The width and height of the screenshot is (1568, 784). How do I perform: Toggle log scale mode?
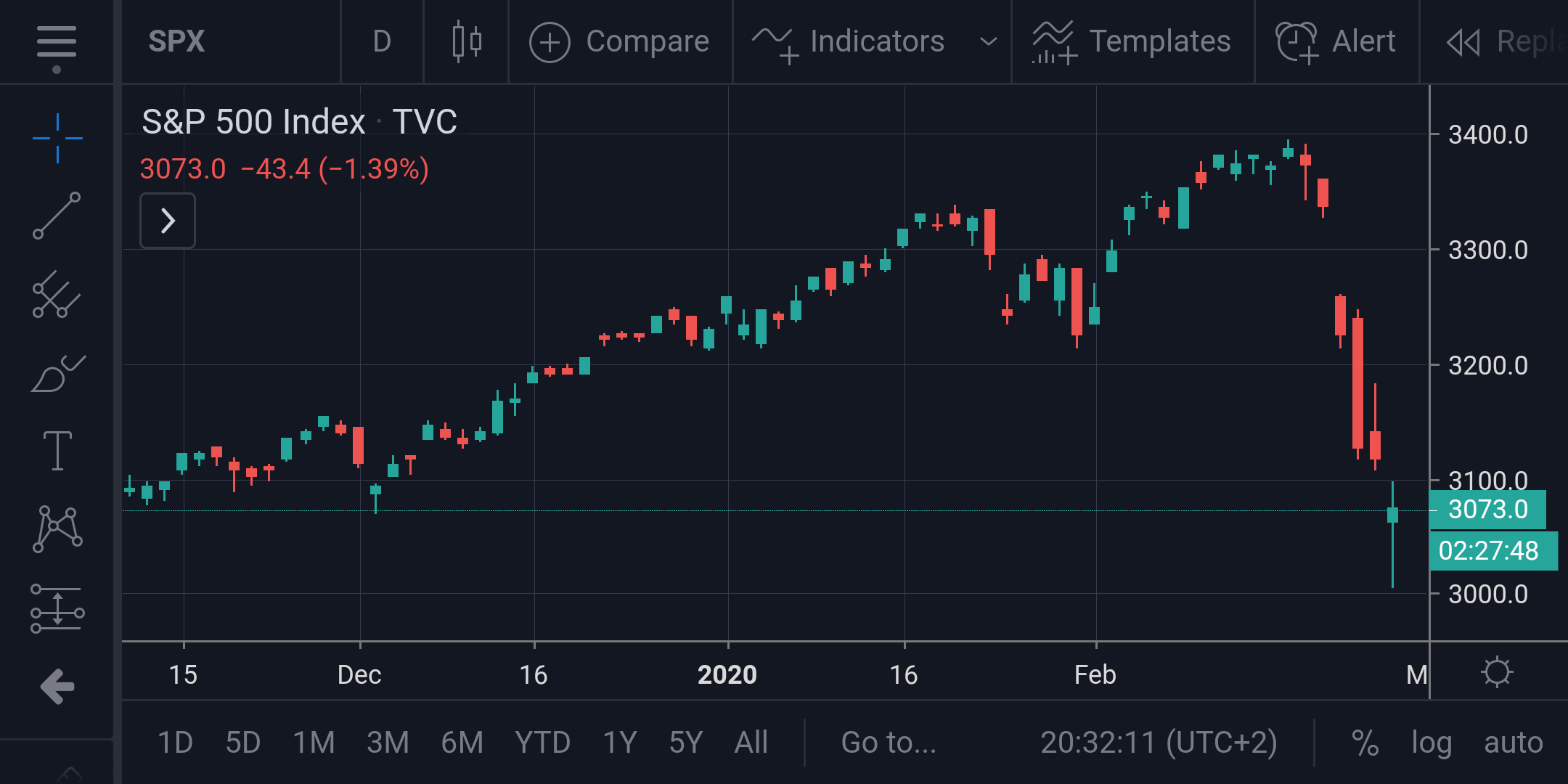point(1432,743)
